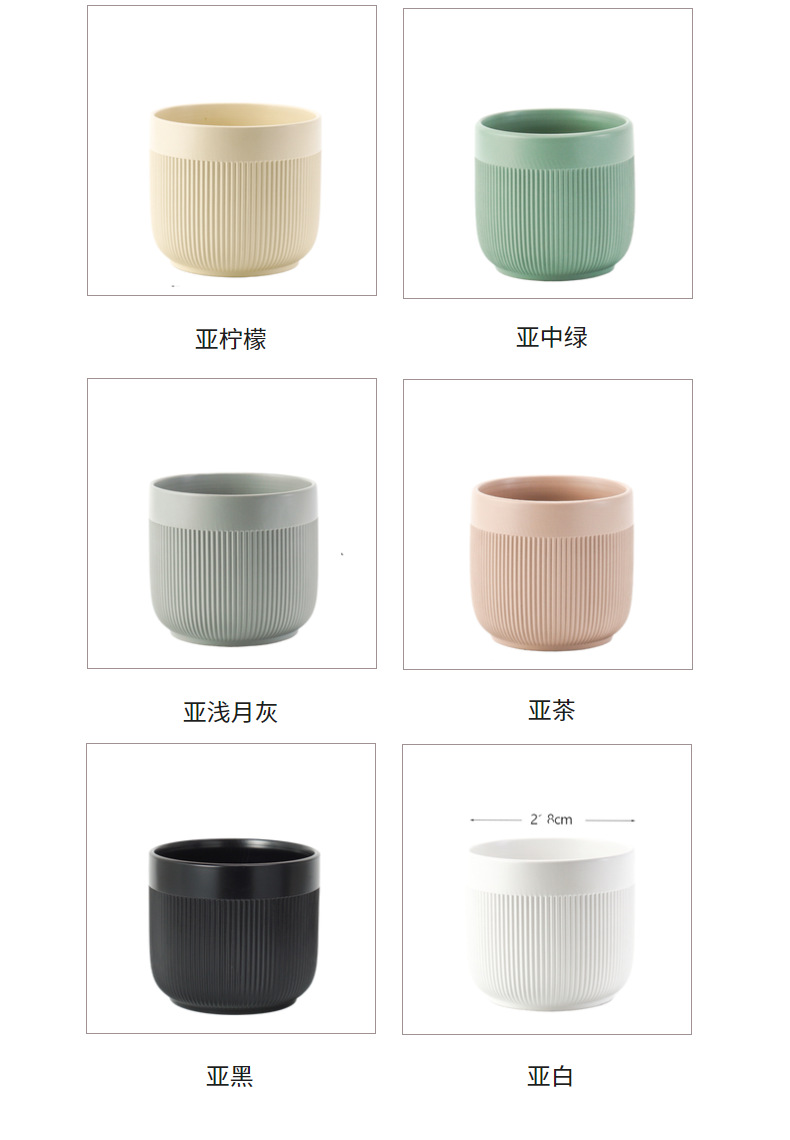The image size is (790, 1140).
Task: Select the lemon yellow pot image
Action: (x=232, y=150)
